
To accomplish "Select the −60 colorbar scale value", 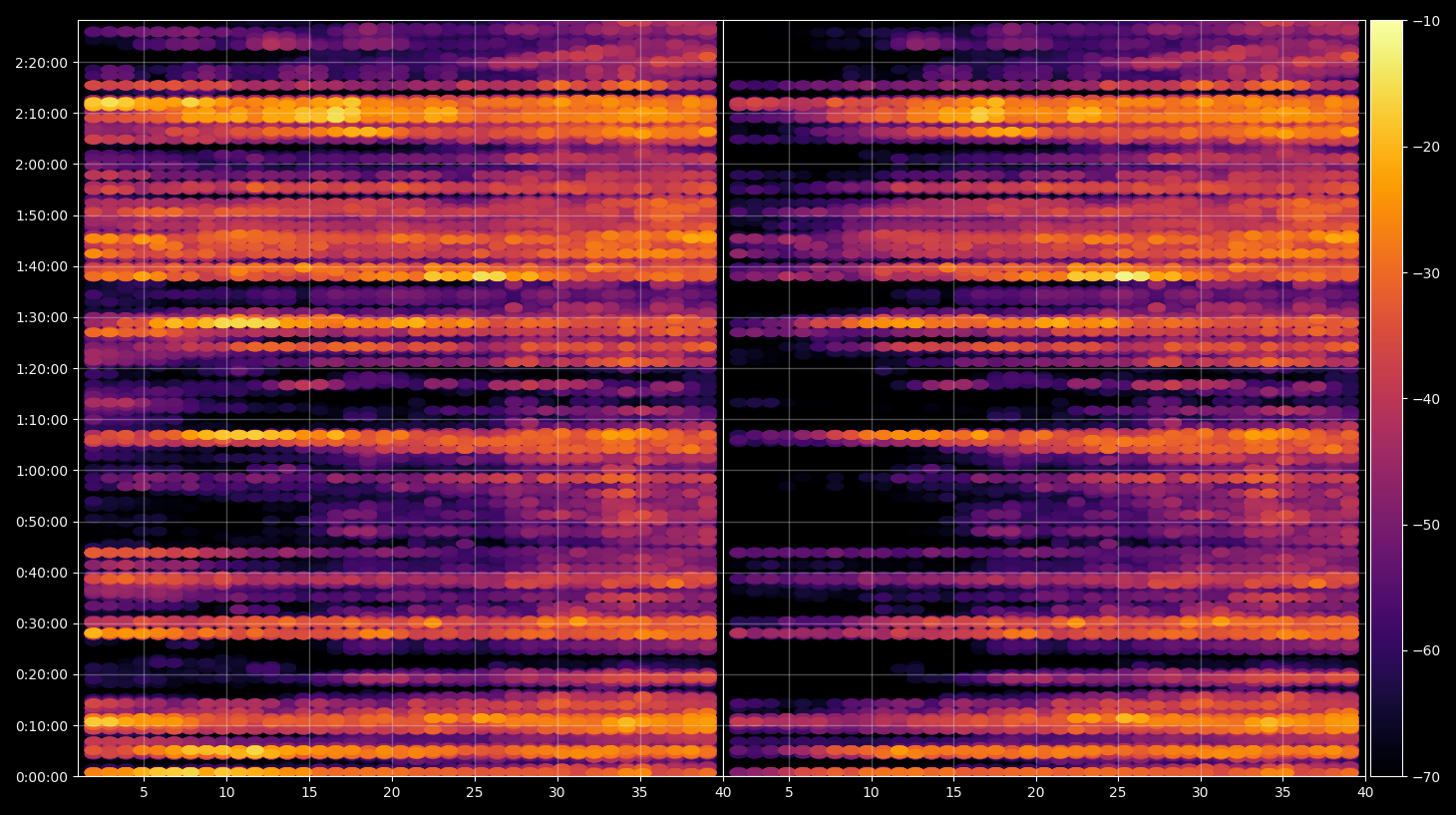I will pos(1426,650).
